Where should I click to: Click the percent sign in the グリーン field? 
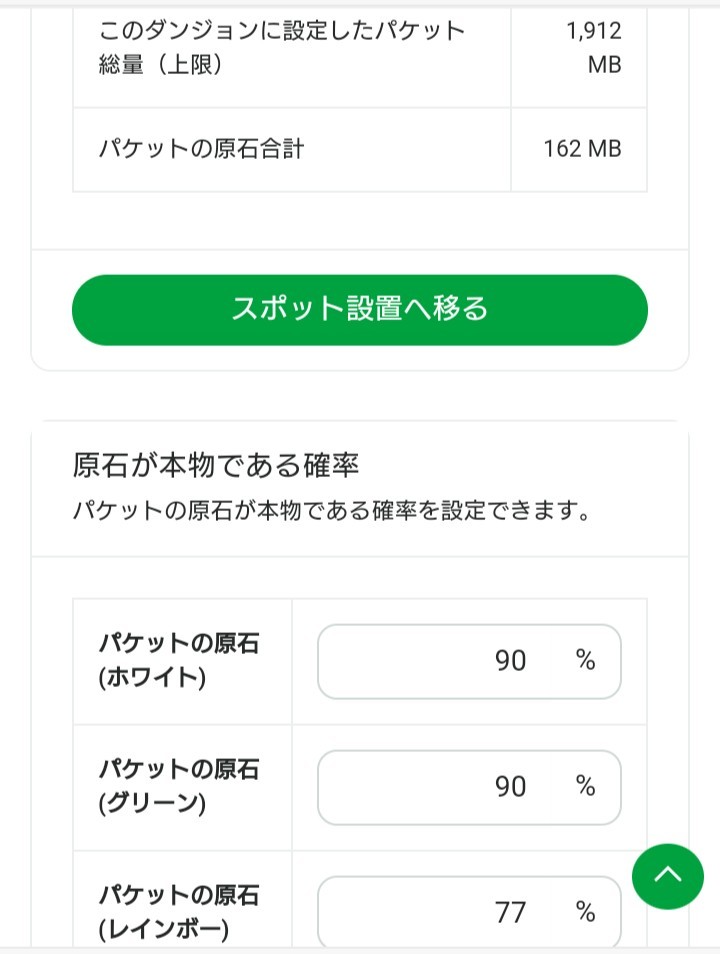tap(585, 786)
